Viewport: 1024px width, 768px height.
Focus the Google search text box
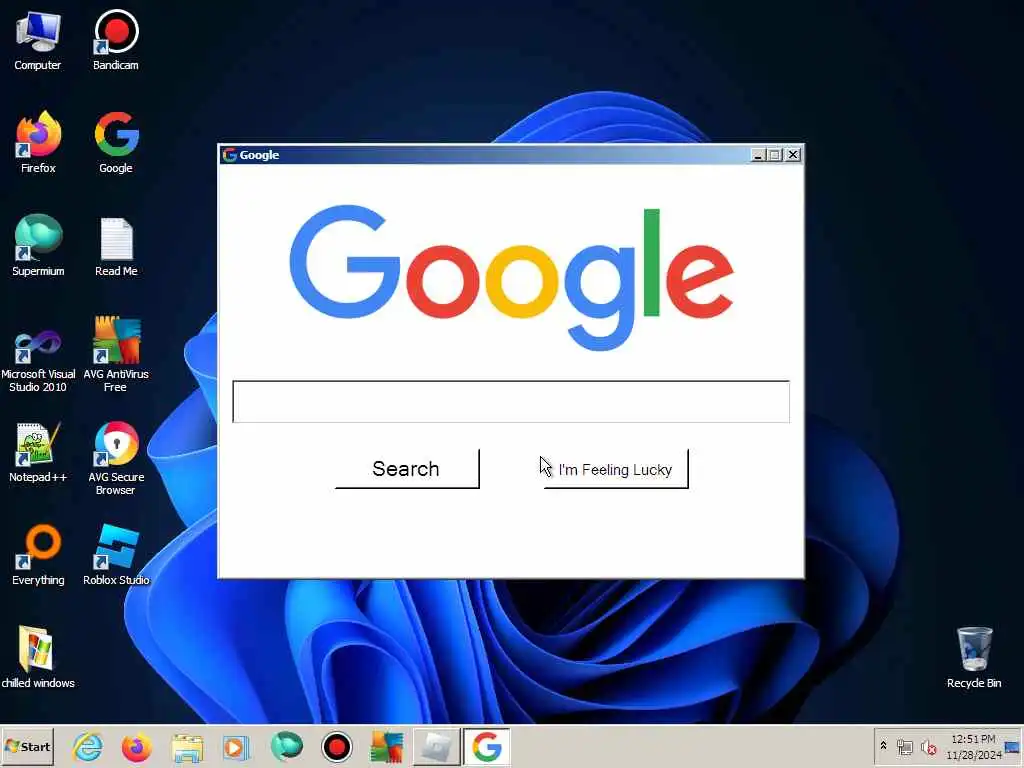pos(511,401)
